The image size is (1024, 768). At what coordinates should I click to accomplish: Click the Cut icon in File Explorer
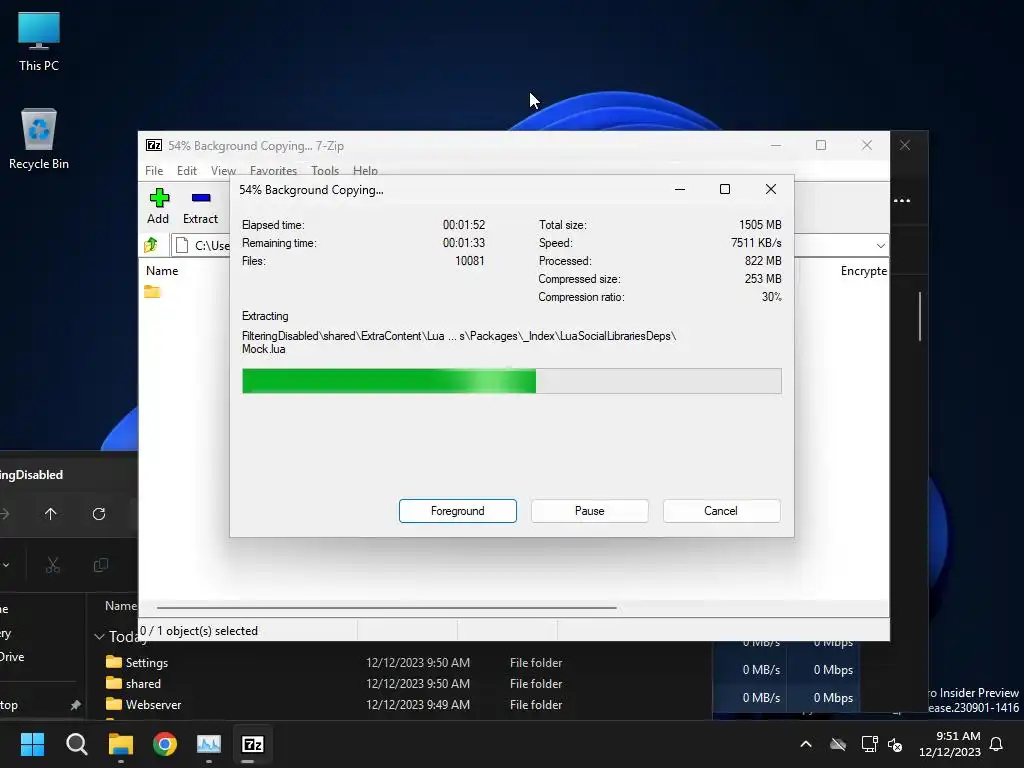[x=53, y=565]
